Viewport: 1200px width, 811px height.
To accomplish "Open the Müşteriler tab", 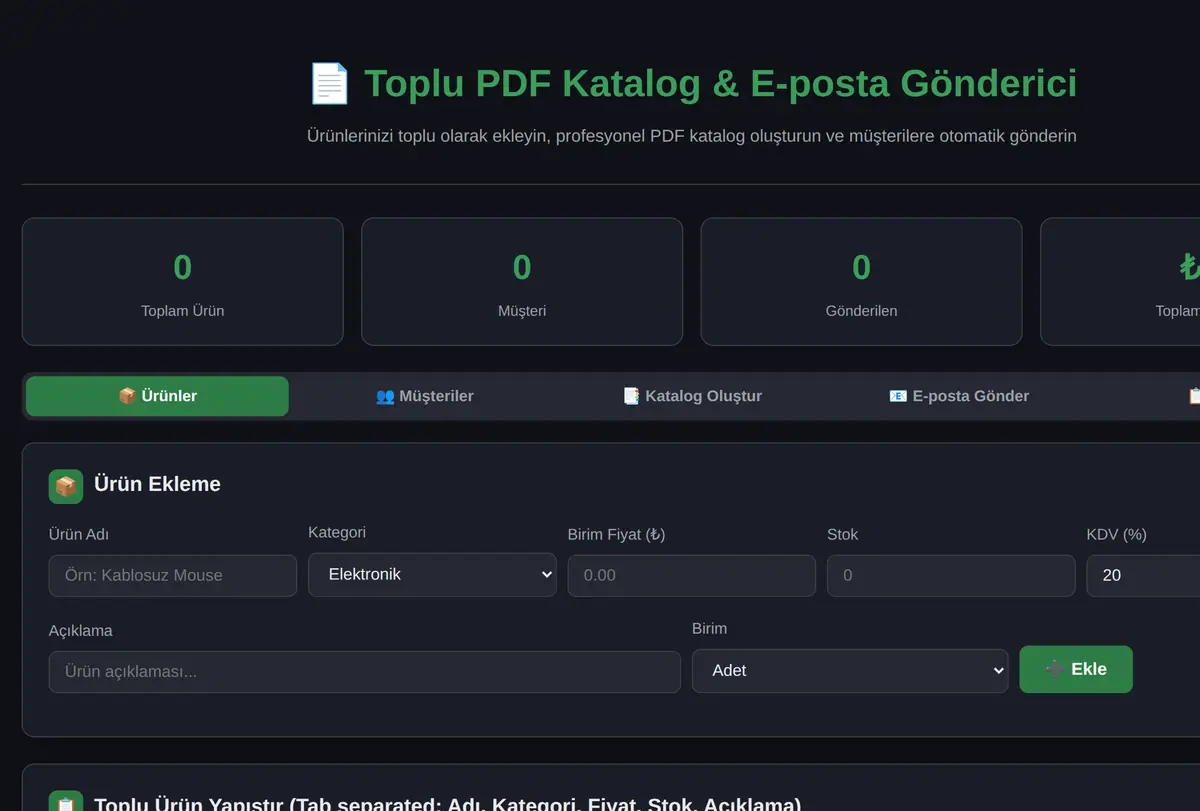I will pyautogui.click(x=424, y=396).
